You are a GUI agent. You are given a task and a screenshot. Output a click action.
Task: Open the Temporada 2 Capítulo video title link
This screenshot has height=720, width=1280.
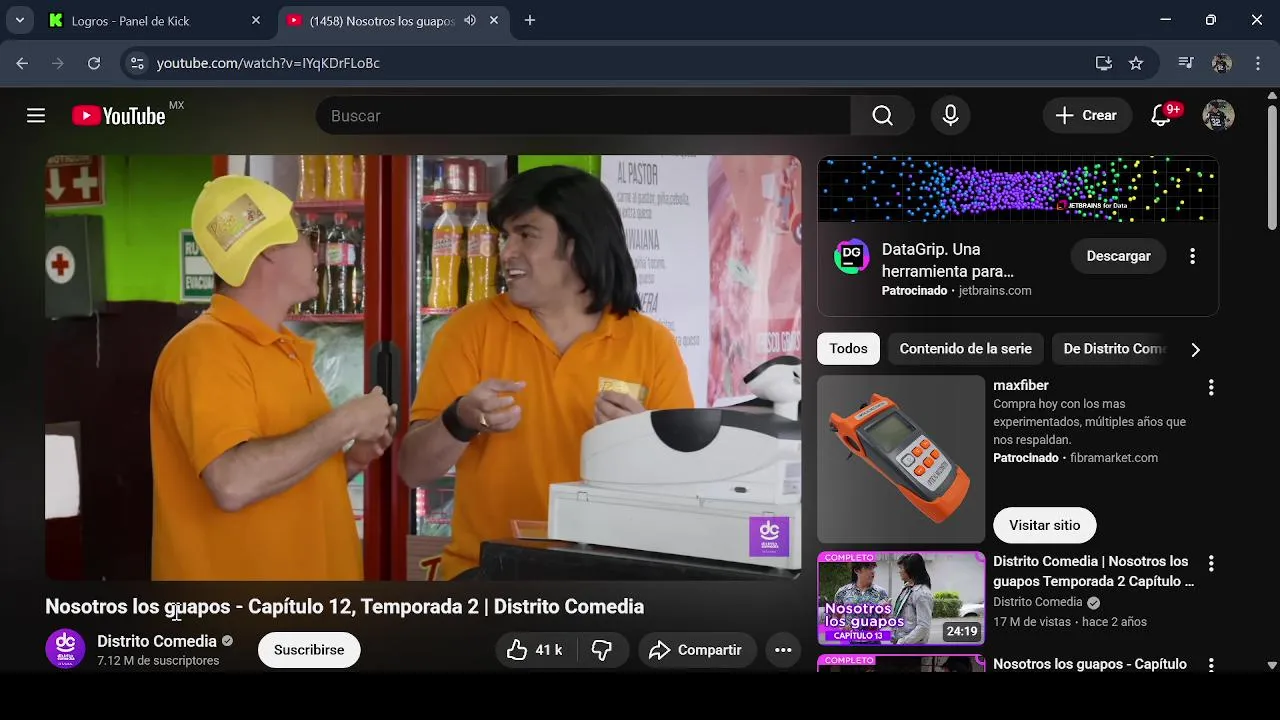pos(1093,571)
